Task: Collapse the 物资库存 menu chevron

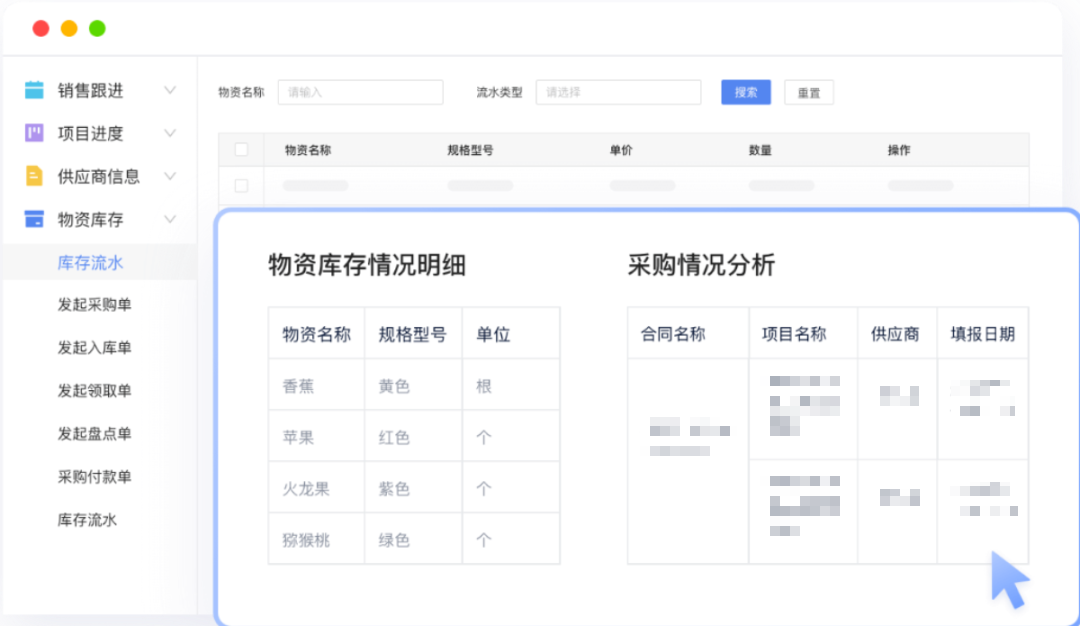Action: pyautogui.click(x=170, y=219)
